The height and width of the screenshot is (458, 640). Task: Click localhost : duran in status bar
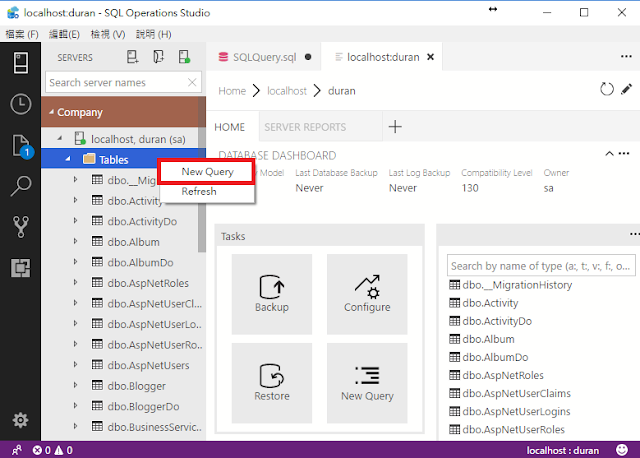click(x=562, y=450)
